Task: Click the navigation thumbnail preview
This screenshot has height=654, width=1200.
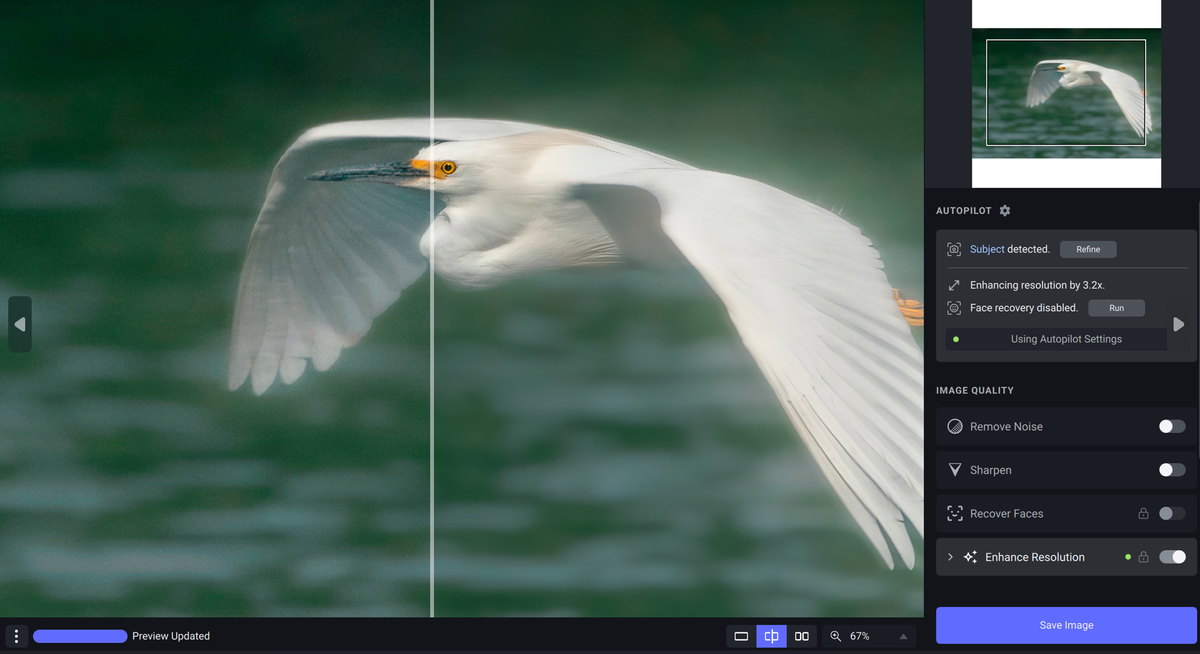Action: [1065, 92]
